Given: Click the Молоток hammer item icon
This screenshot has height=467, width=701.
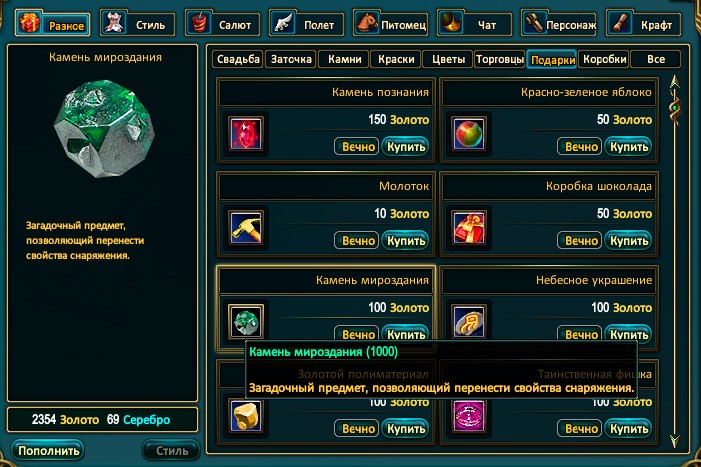Looking at the screenshot, I should coord(245,227).
